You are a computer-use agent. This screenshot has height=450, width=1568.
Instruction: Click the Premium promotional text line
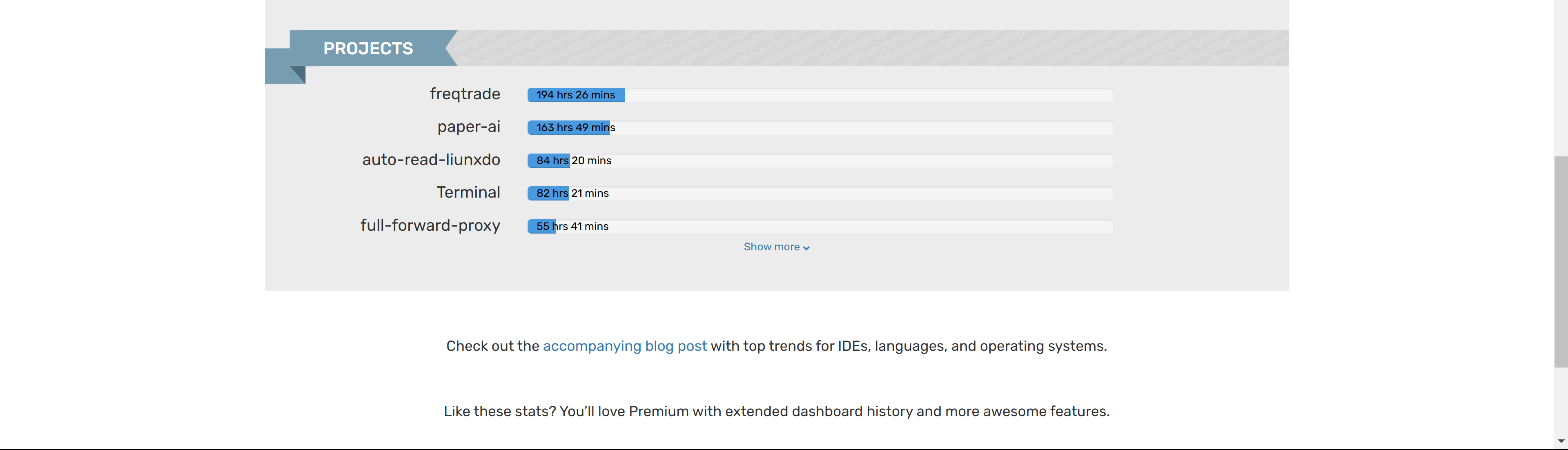[x=776, y=411]
